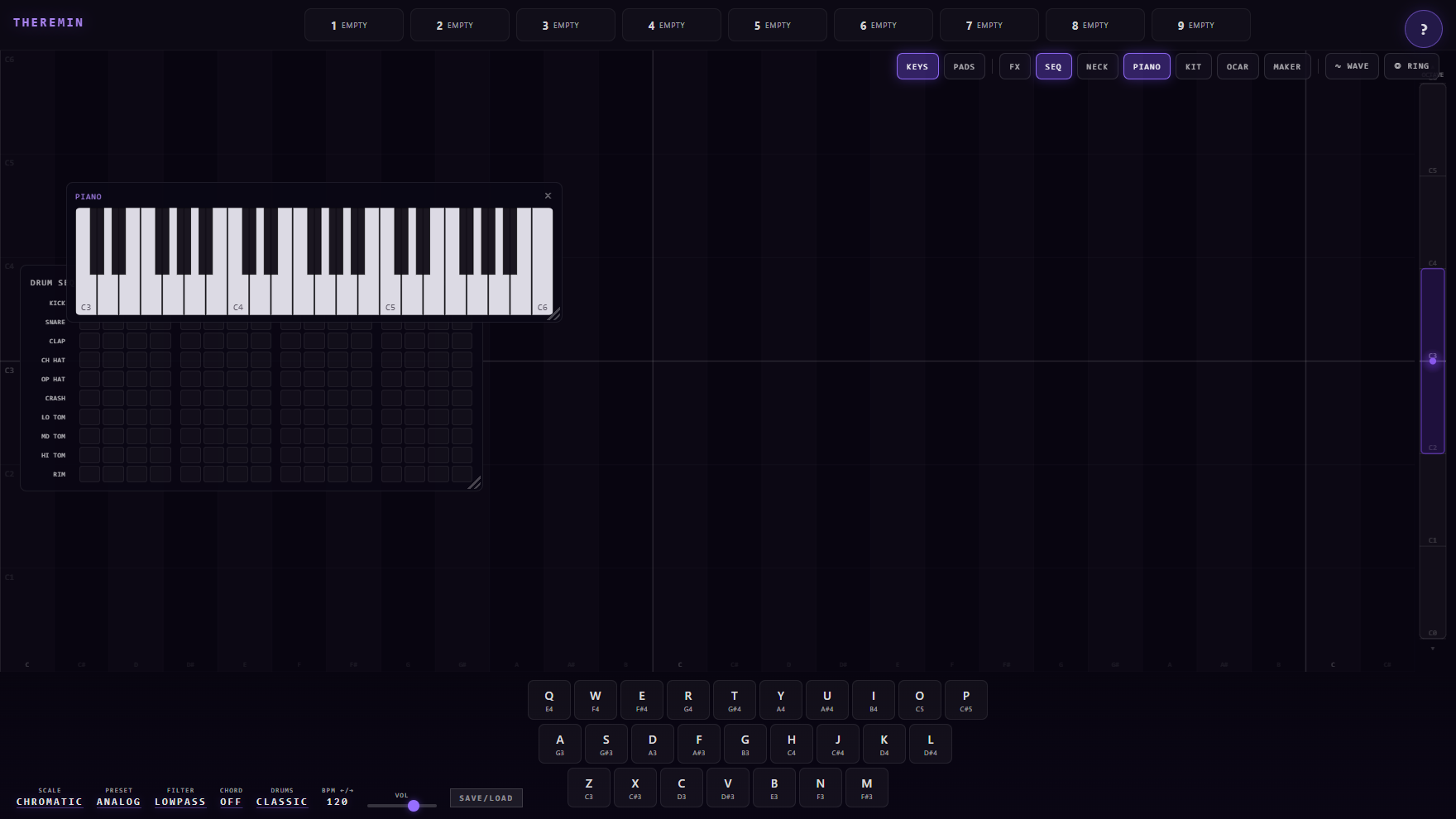
Task: Trigger the L key pad for D#4
Action: pos(931,744)
